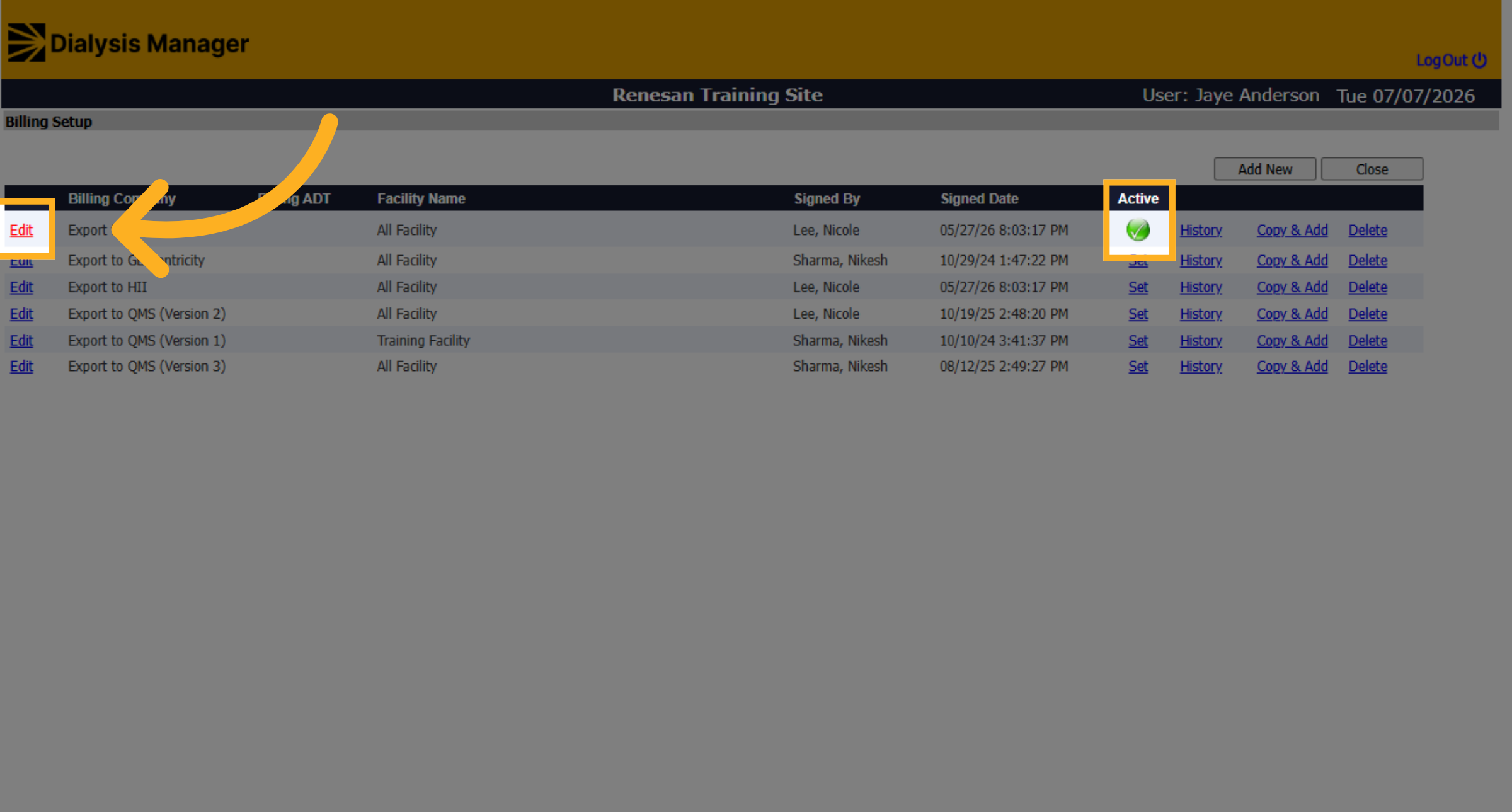Image resolution: width=1512 pixels, height=812 pixels.
Task: Copy & Add the Sharma 10/29/24 row
Action: click(1292, 260)
